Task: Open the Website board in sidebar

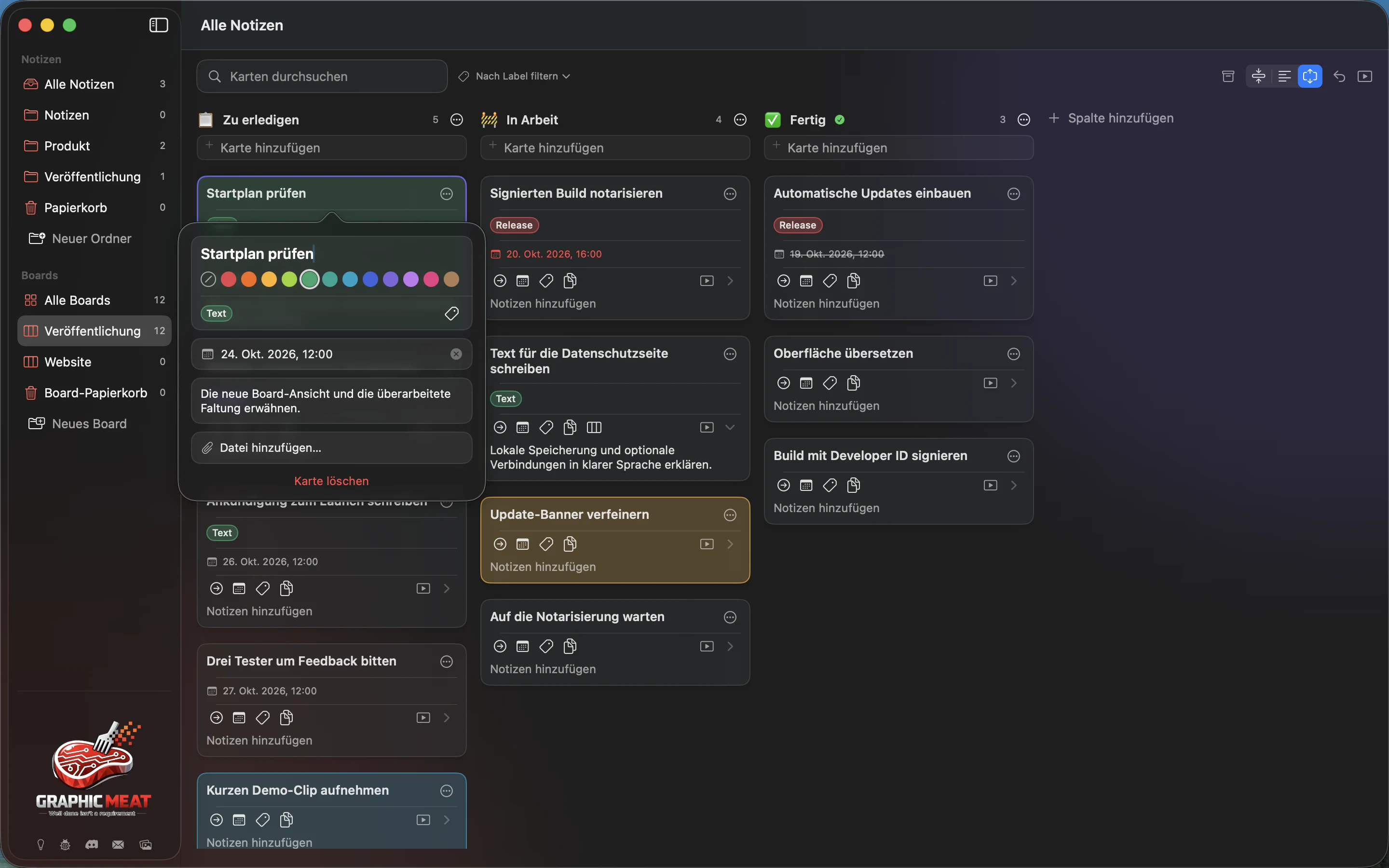Action: 95,362
